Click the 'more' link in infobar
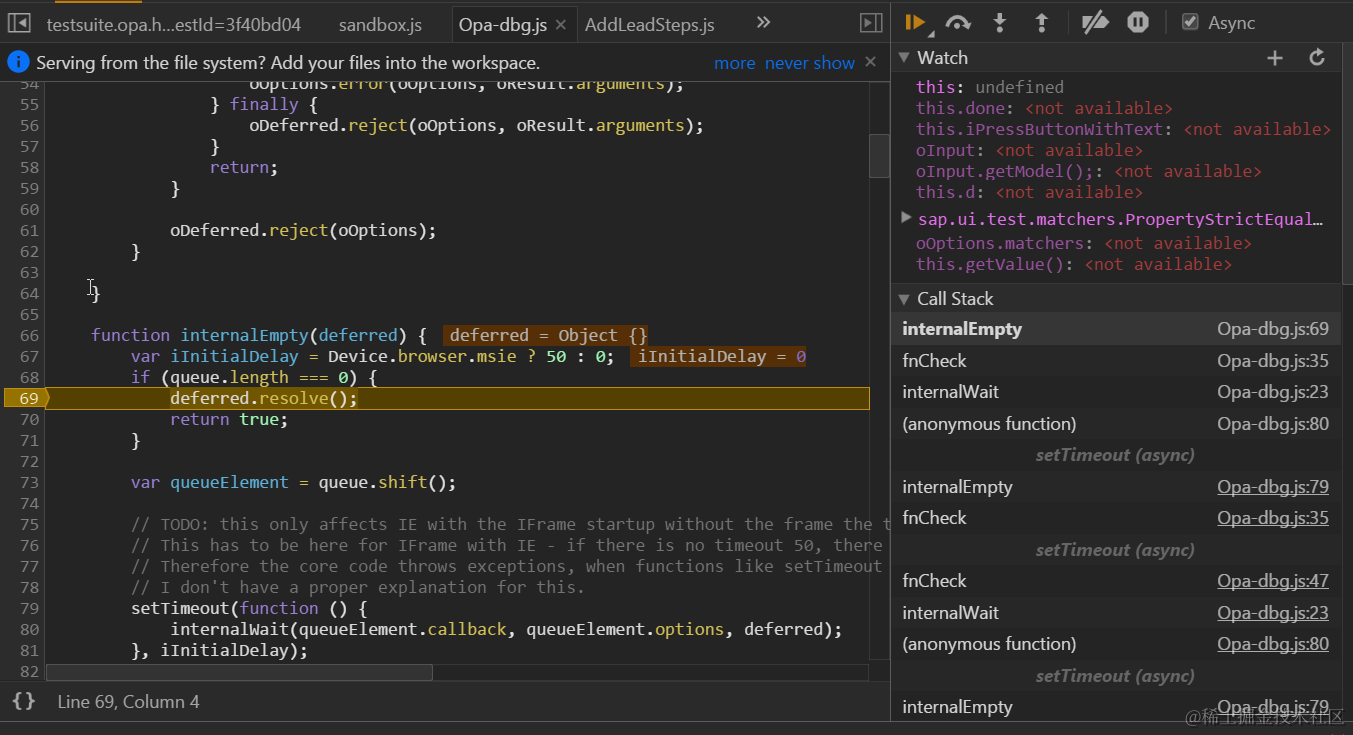Screen dimensions: 1353x735 (x=734, y=63)
